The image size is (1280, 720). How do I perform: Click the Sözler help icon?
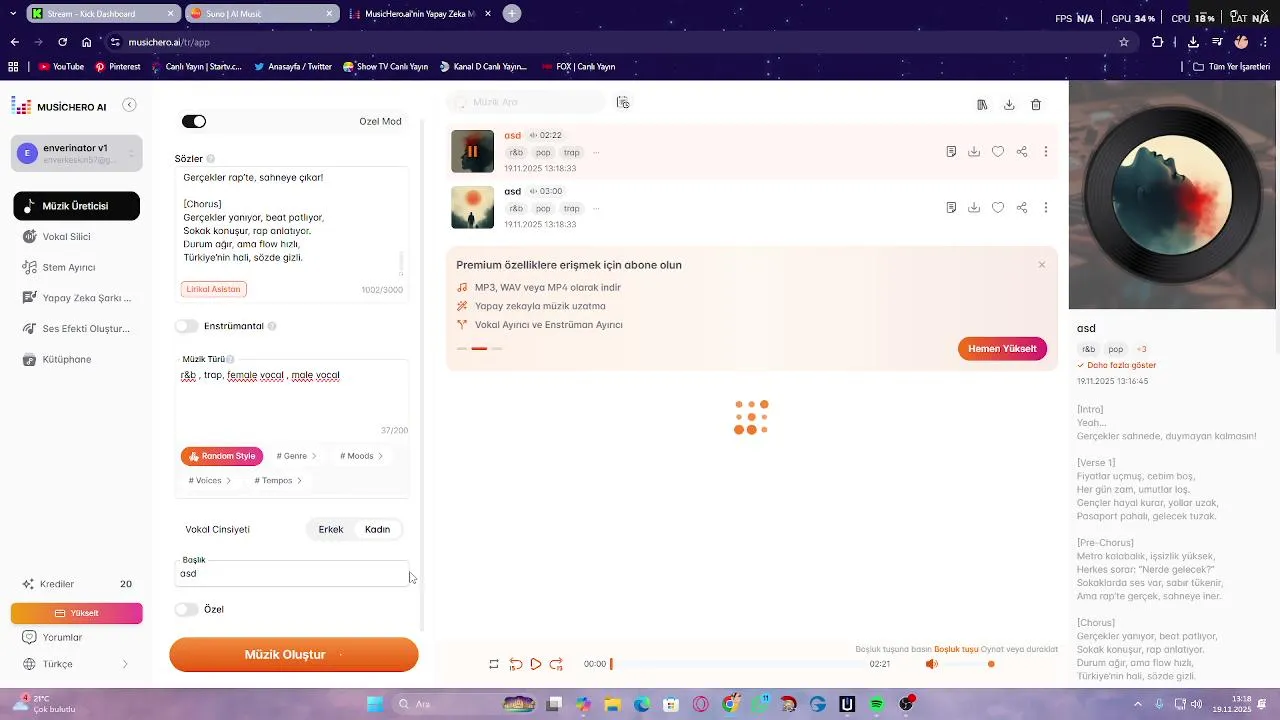click(x=210, y=159)
